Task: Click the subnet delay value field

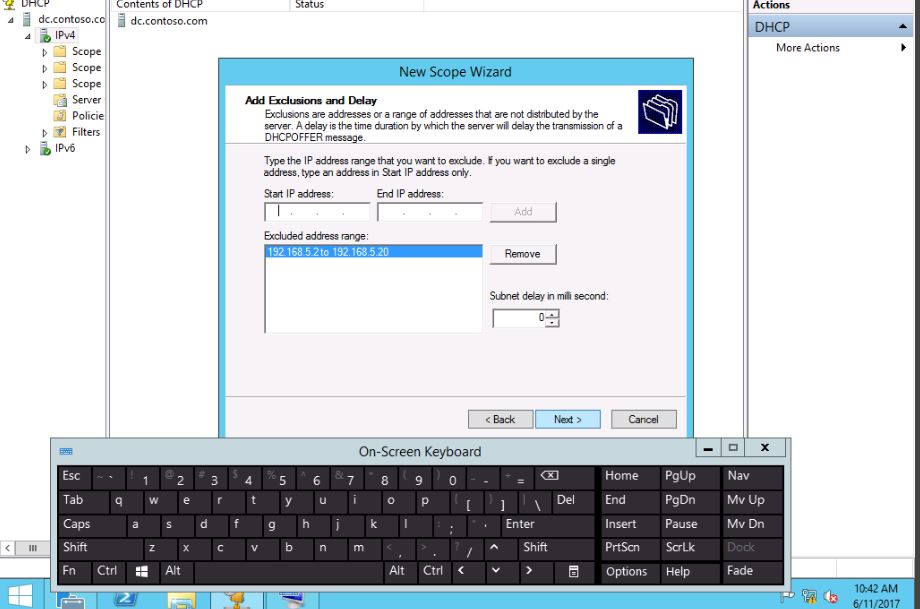Action: click(x=519, y=318)
